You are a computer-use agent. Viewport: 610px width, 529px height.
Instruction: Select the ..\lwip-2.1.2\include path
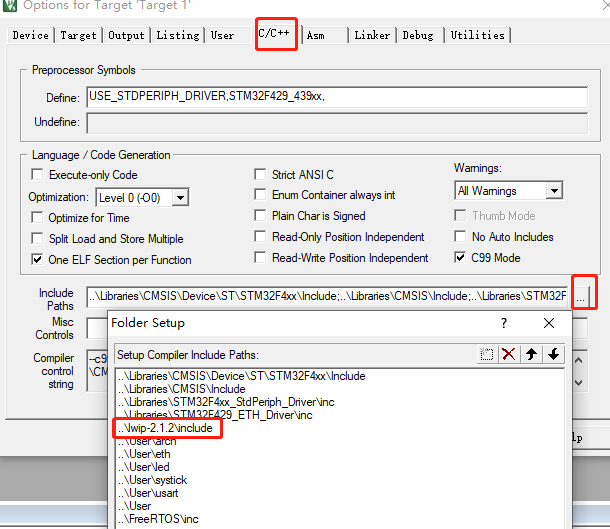point(340,428)
